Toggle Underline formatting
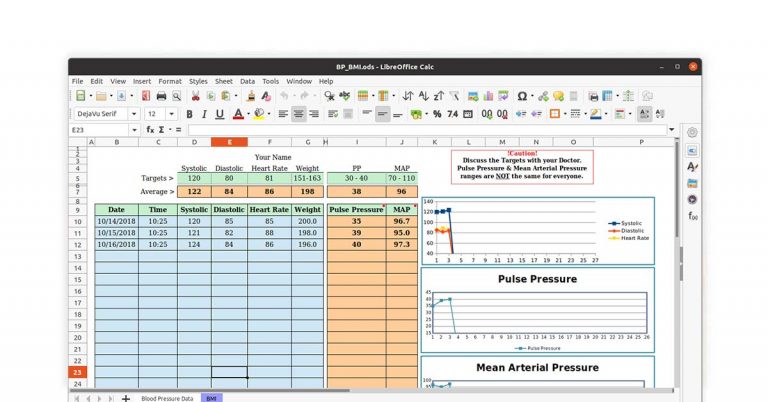The image size is (768, 402). (x=219, y=114)
